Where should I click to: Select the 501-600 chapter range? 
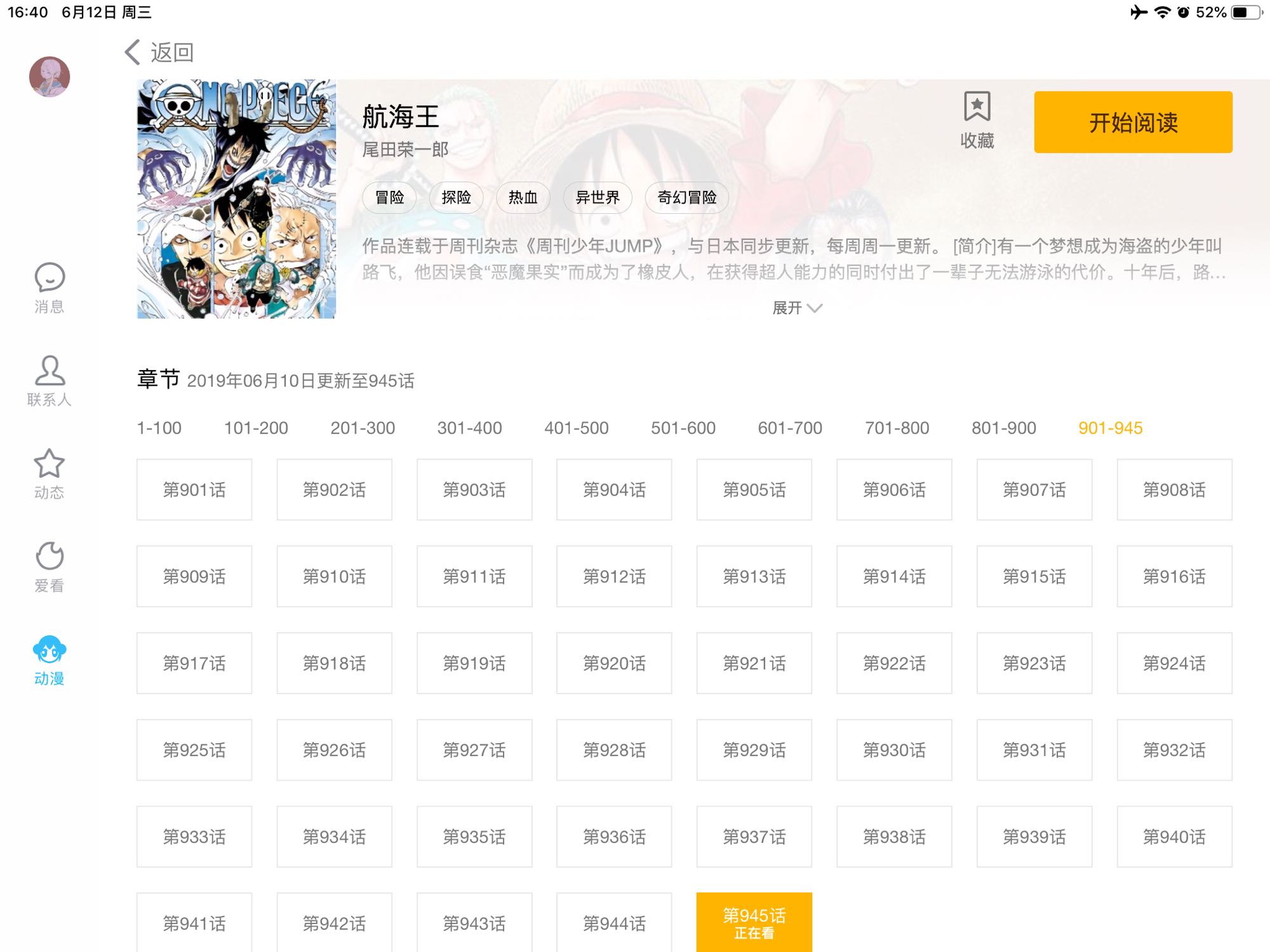[x=683, y=428]
